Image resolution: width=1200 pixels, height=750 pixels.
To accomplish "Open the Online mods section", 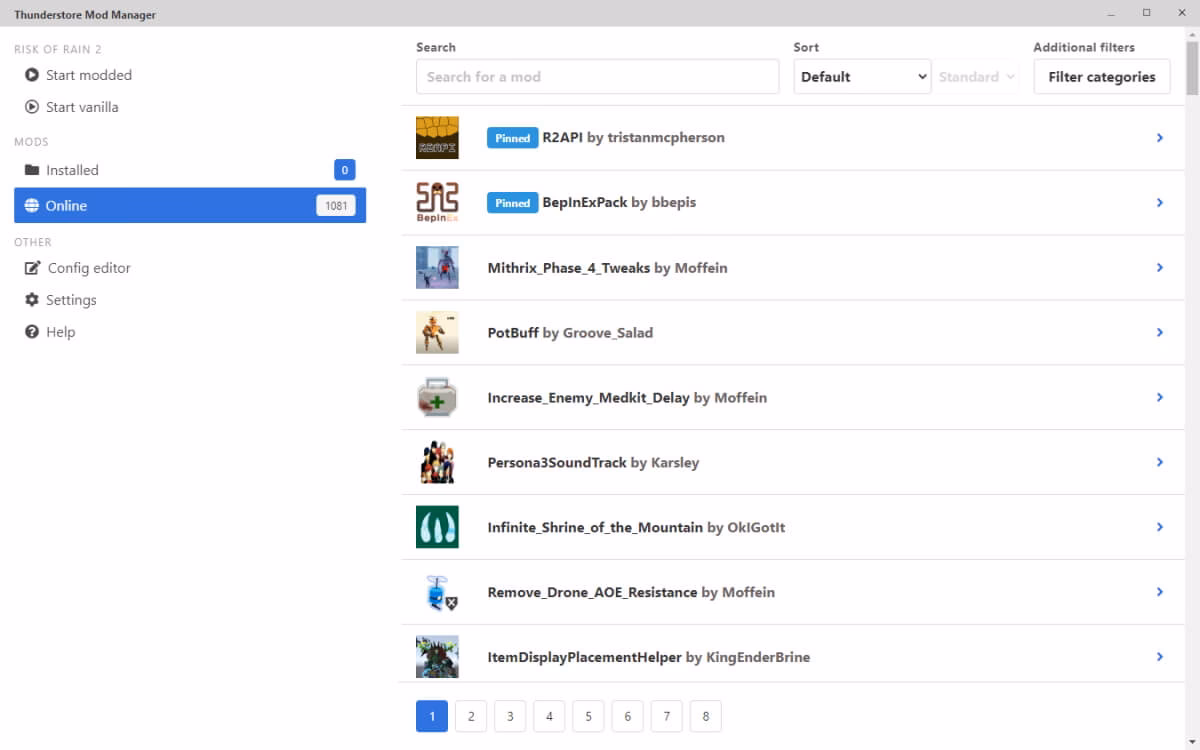I will coord(190,205).
